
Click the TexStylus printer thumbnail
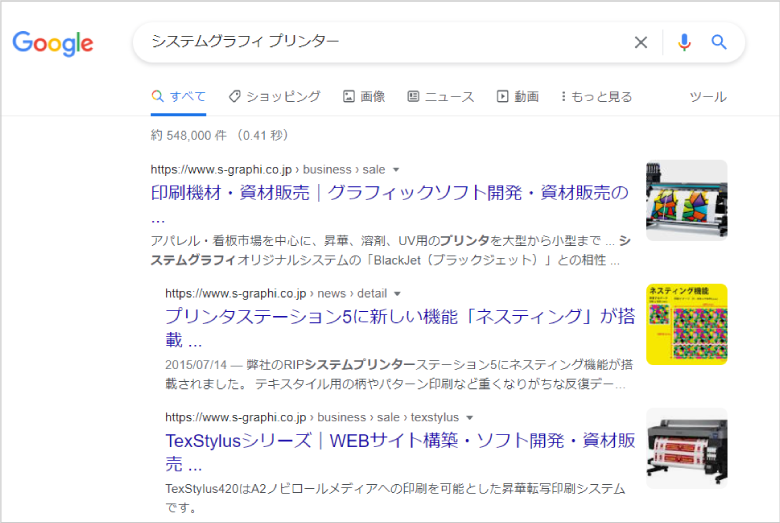(686, 448)
